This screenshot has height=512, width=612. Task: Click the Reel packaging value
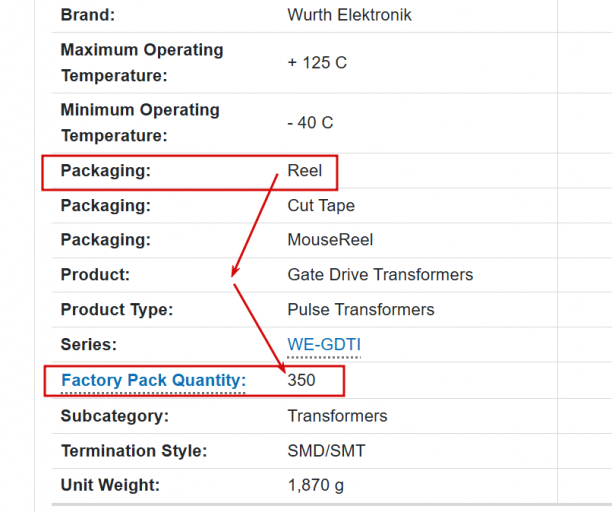point(305,171)
